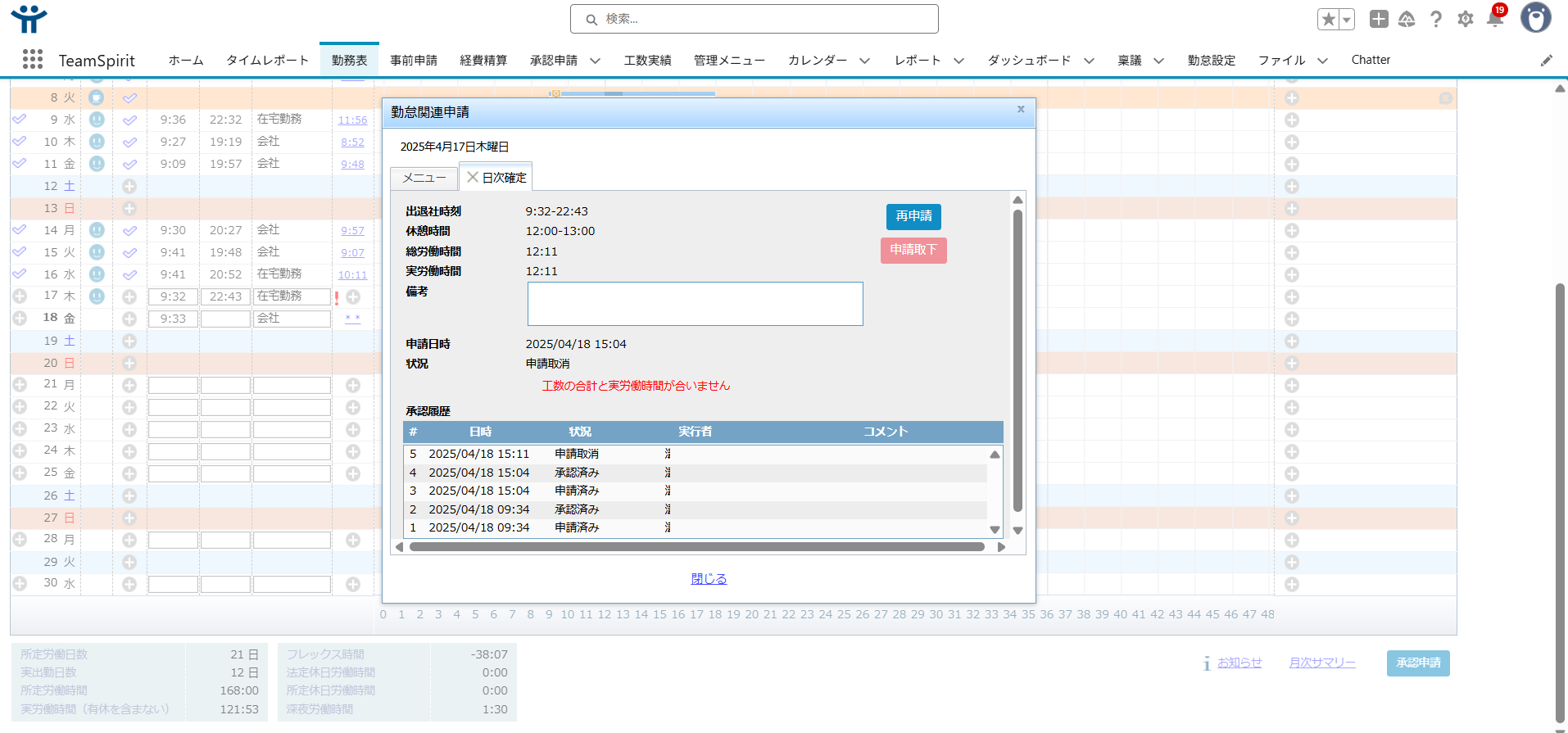The width and height of the screenshot is (1568, 733).
Task: Click the help question mark icon
Action: pos(1436,19)
